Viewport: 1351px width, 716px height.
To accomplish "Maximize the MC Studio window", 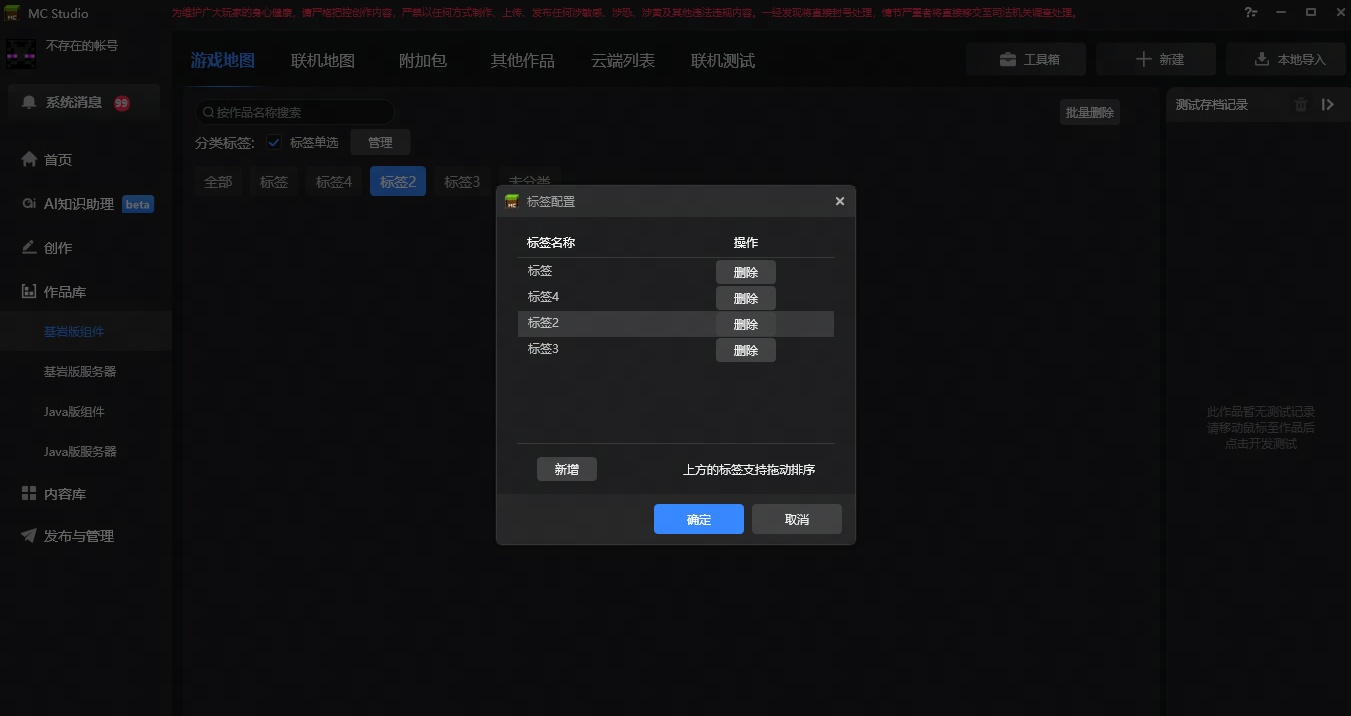I will (1311, 13).
